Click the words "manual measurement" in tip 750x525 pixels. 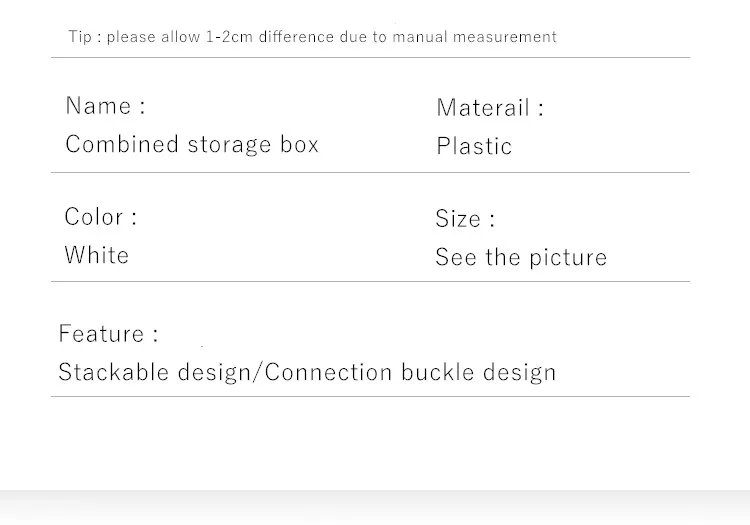pyautogui.click(x=474, y=37)
